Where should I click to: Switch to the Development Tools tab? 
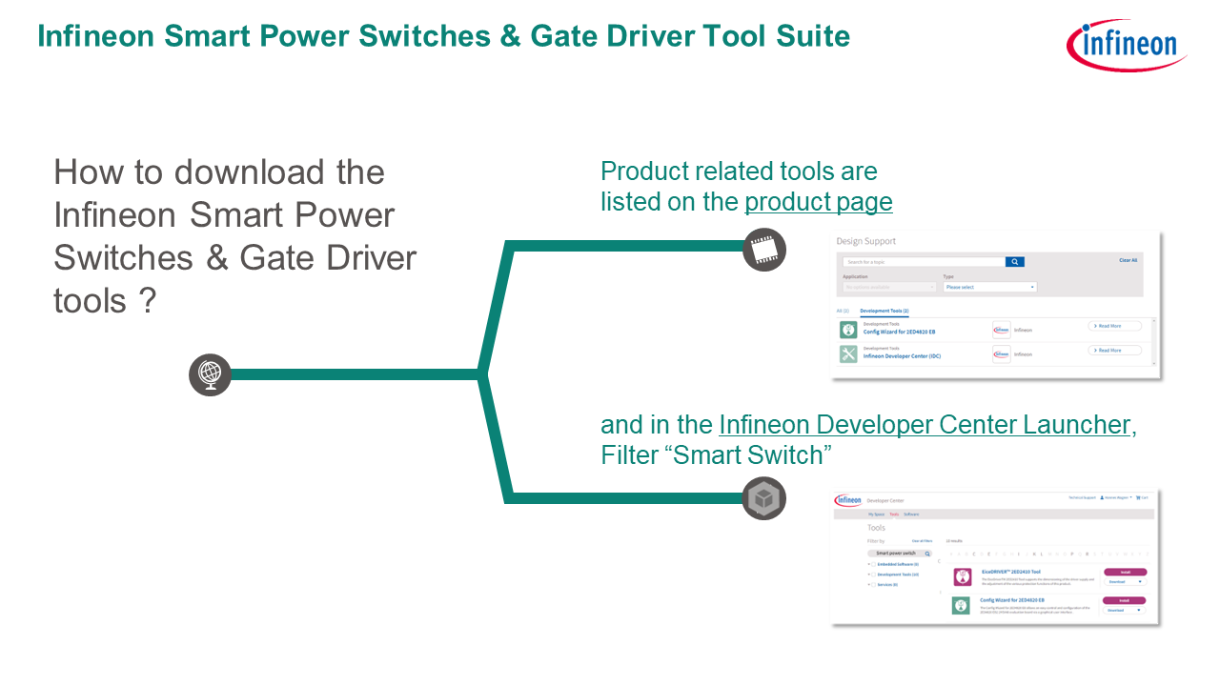click(884, 311)
